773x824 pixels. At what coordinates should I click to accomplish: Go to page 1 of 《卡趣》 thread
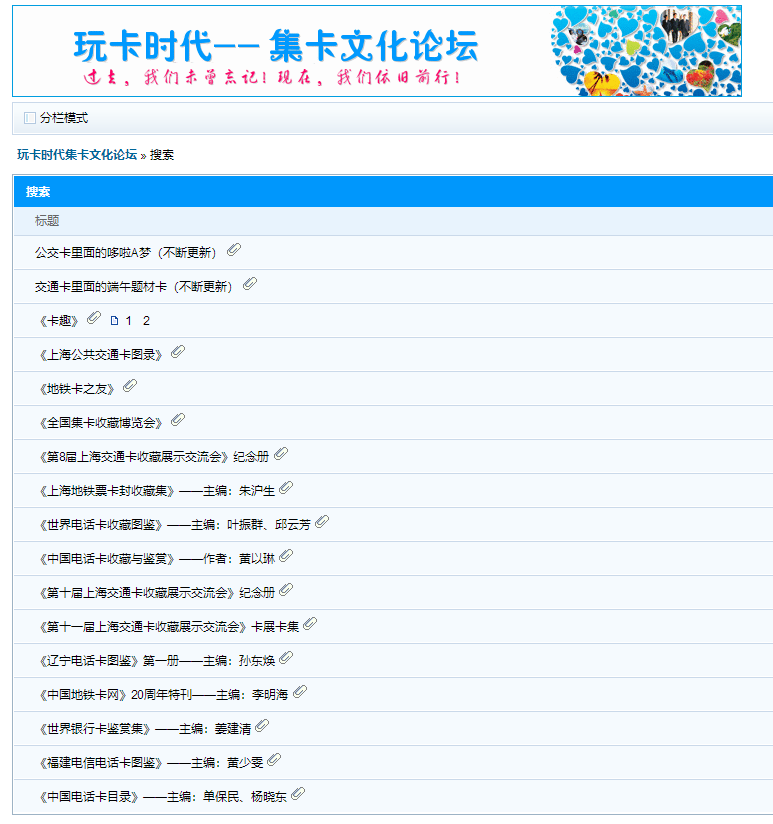tap(129, 321)
